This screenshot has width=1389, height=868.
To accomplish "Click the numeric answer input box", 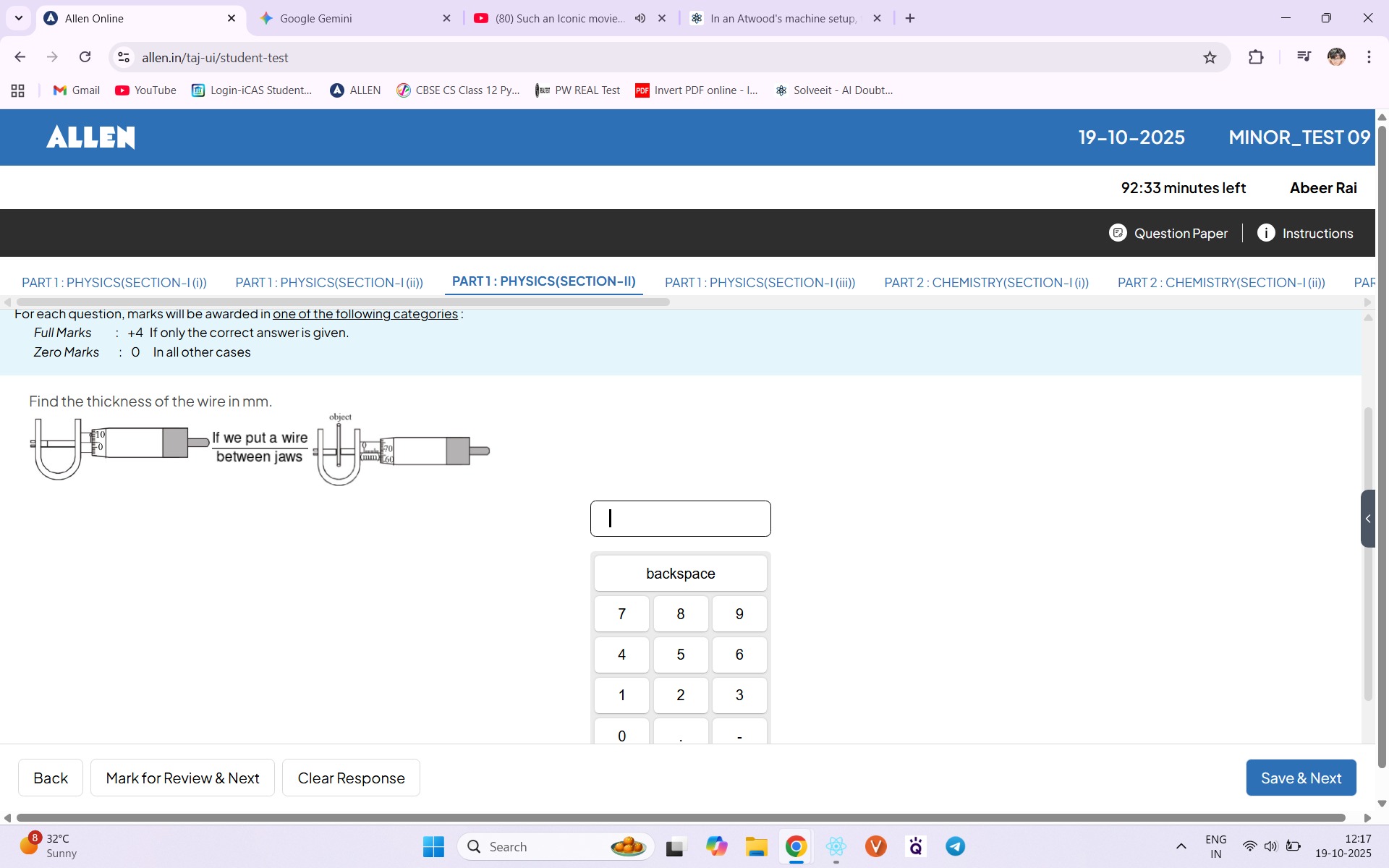I will (680, 519).
